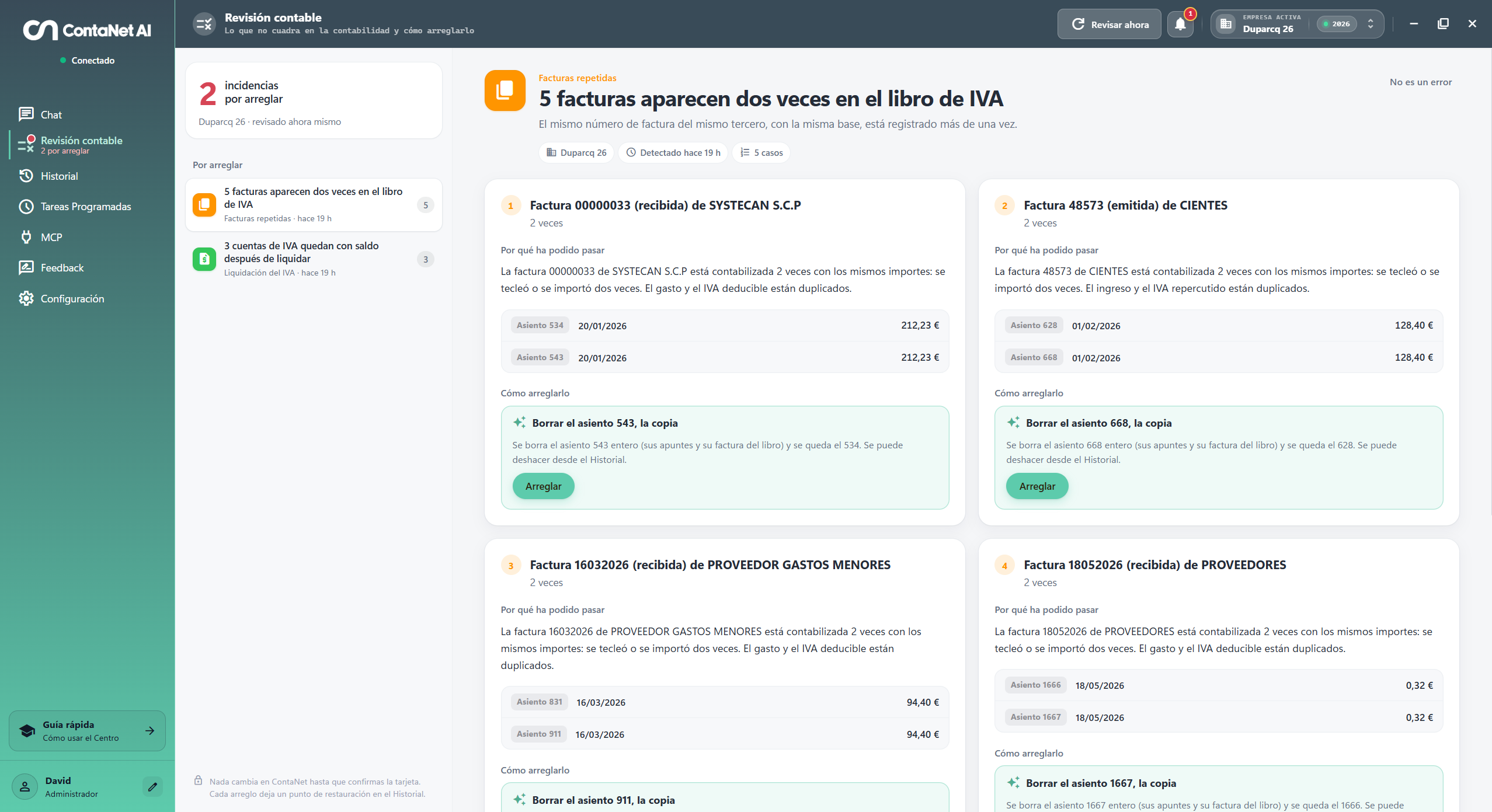Click the Detectado hace 19 h chip
The height and width of the screenshot is (812, 1492).
(x=673, y=153)
